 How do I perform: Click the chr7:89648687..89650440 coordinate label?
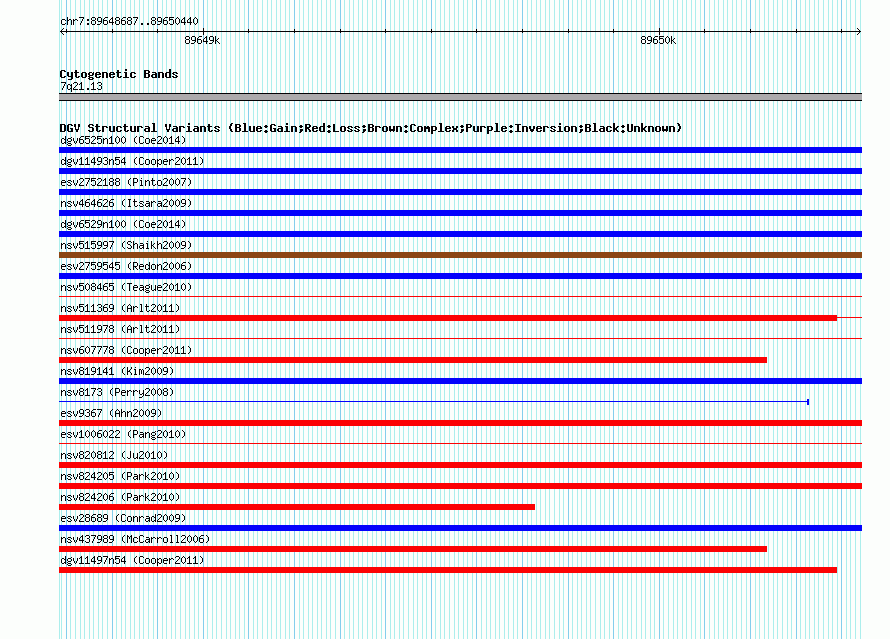coord(129,21)
